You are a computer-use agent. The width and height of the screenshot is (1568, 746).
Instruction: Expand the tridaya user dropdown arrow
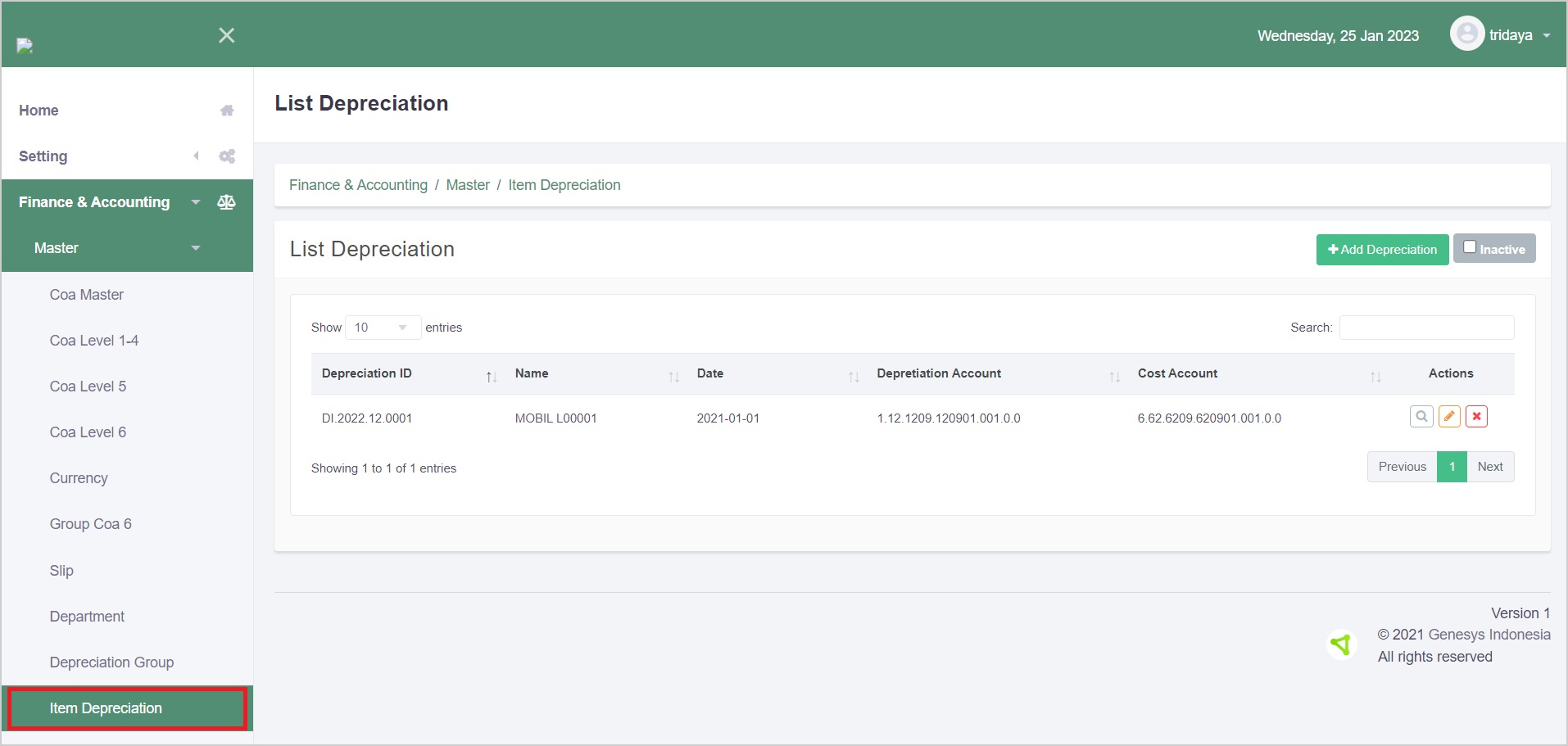point(1547,36)
